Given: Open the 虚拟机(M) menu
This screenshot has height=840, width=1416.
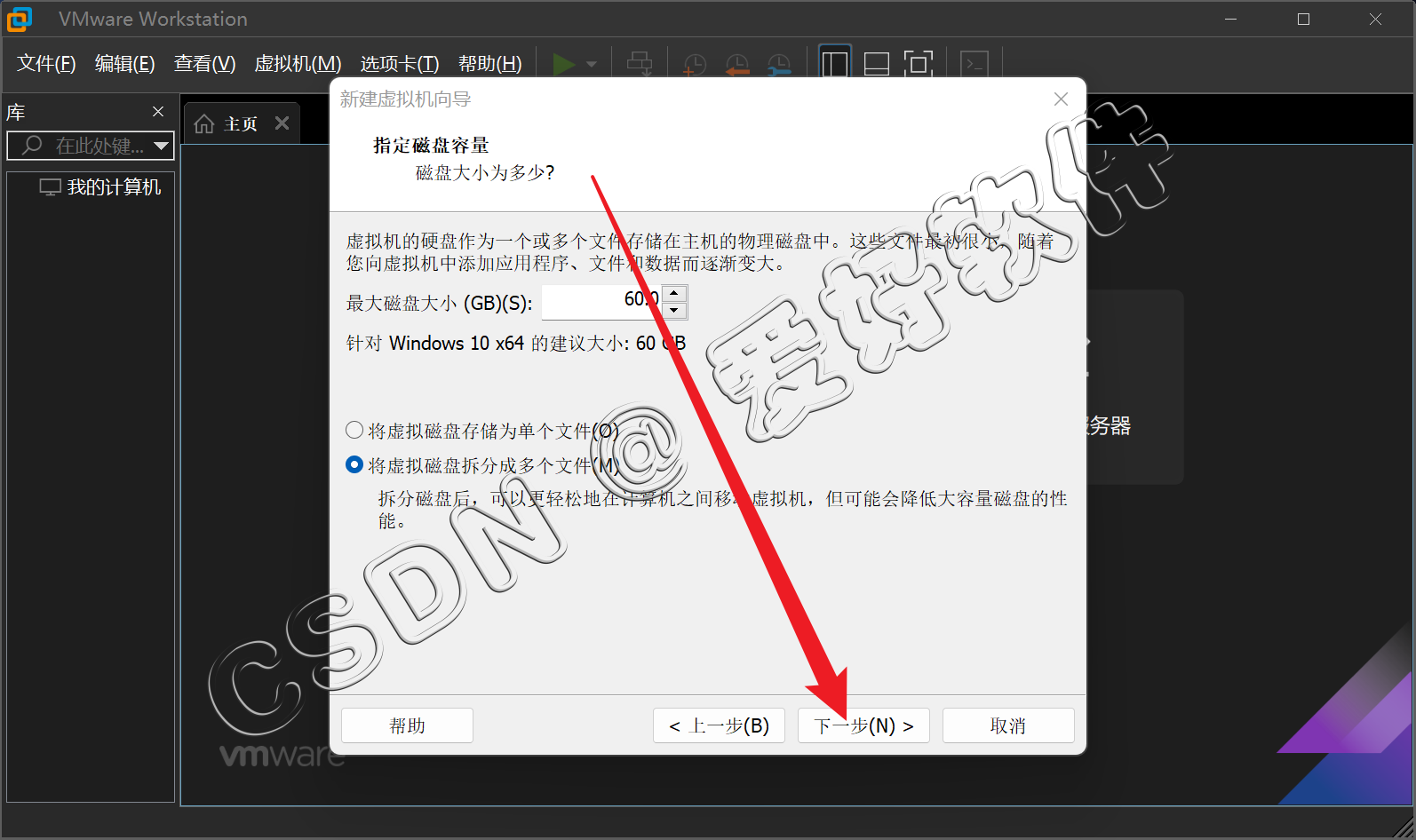Looking at the screenshot, I should coord(298,64).
